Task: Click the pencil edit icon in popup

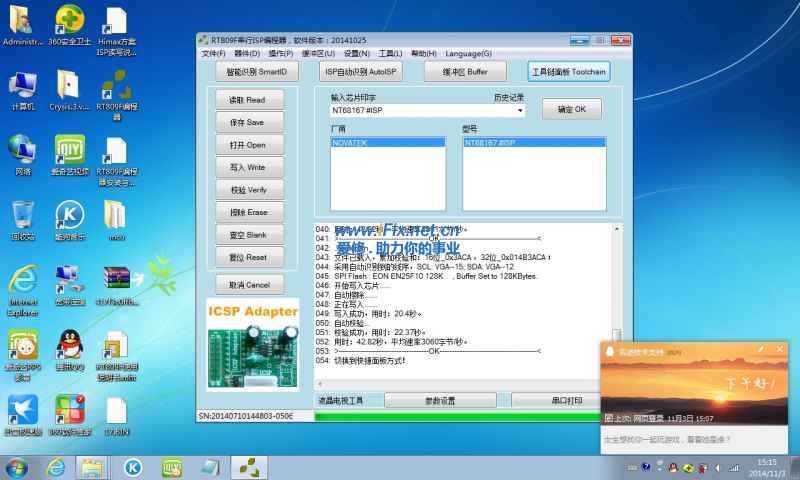Action: click(x=761, y=349)
